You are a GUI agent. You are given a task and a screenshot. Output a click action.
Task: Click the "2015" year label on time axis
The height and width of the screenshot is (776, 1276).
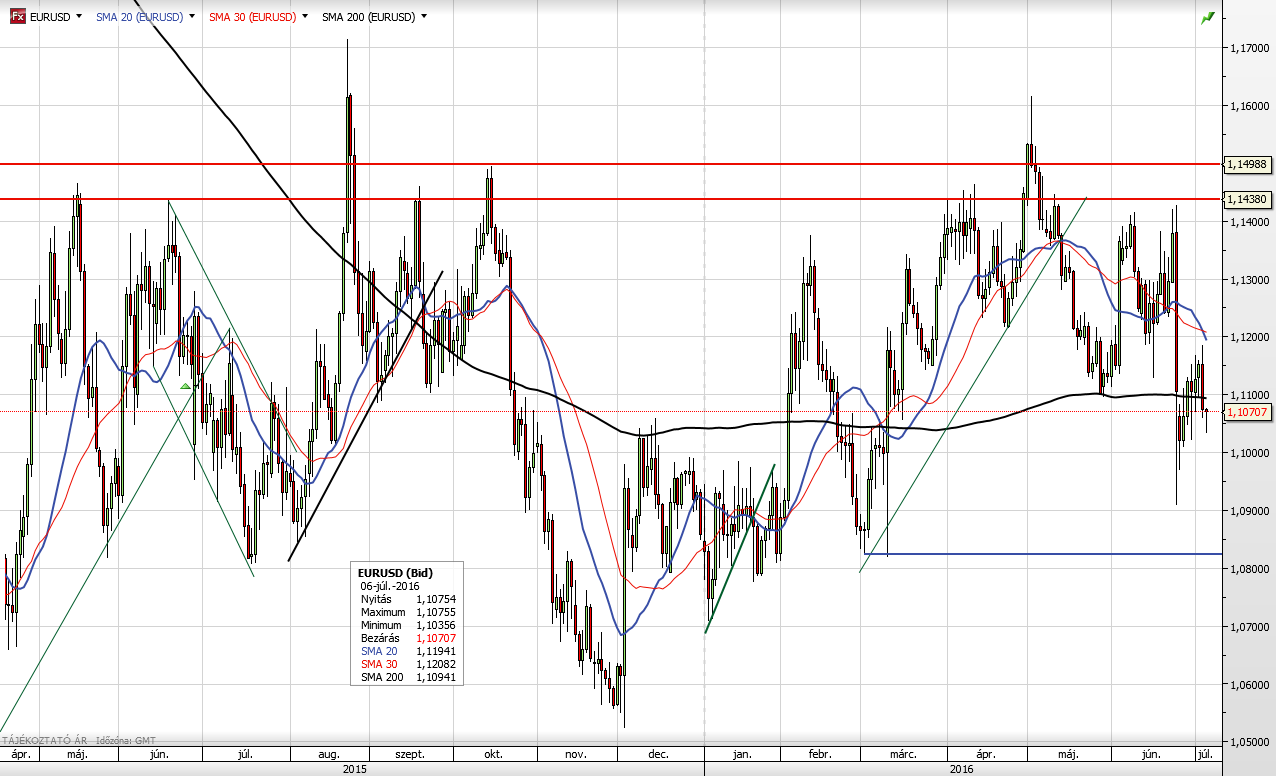click(354, 769)
